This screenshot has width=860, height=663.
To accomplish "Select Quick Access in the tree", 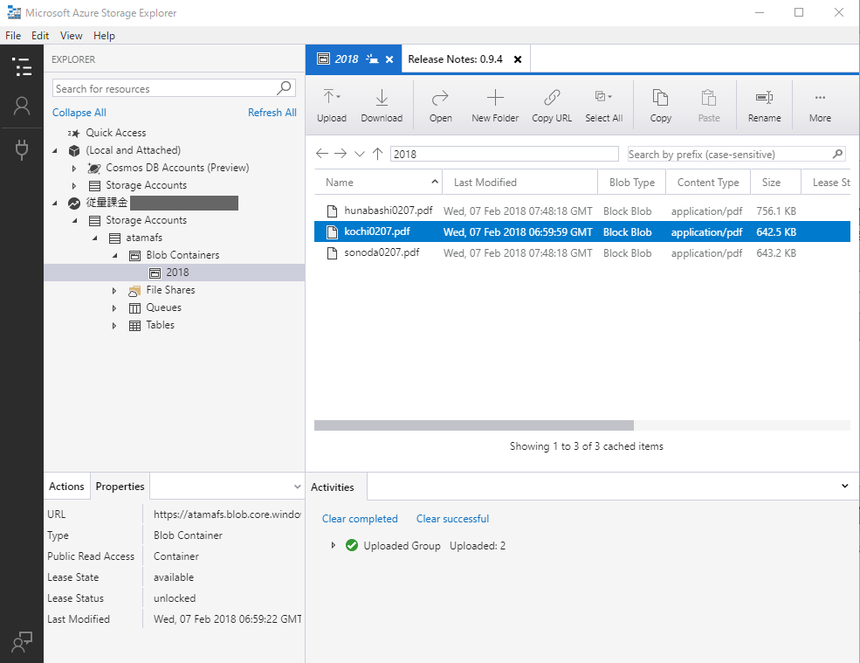I will pos(116,133).
